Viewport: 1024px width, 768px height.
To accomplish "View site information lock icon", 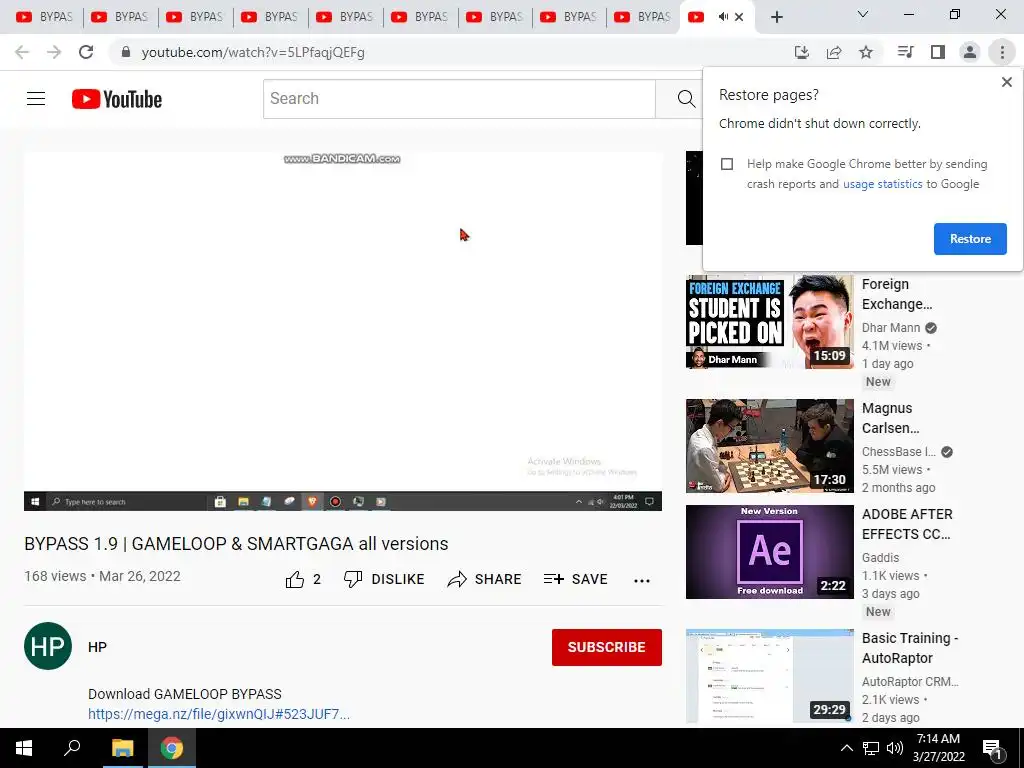I will tap(126, 52).
